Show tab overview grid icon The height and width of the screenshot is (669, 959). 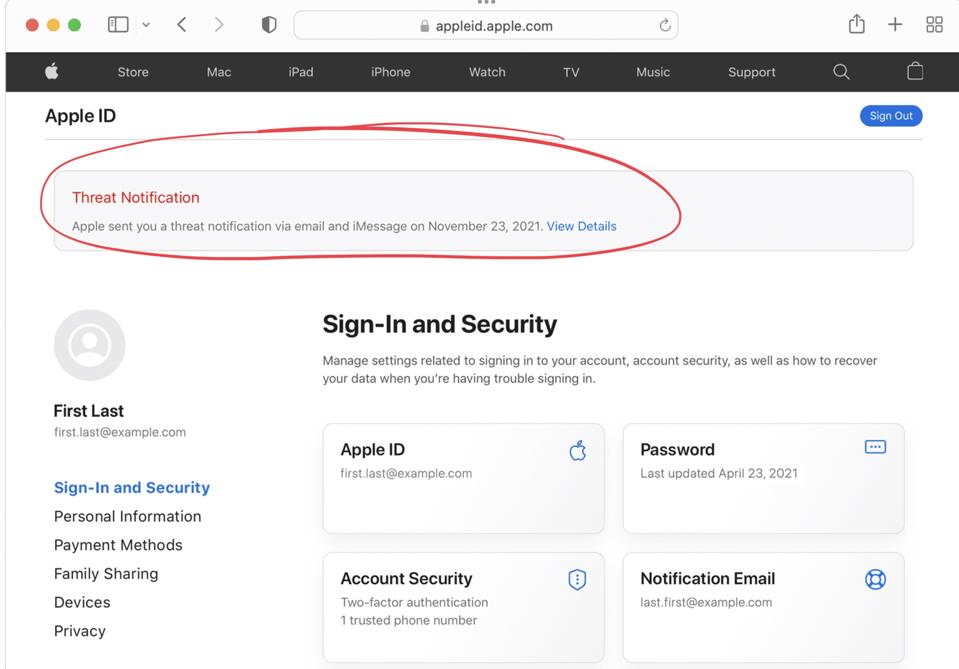point(934,25)
